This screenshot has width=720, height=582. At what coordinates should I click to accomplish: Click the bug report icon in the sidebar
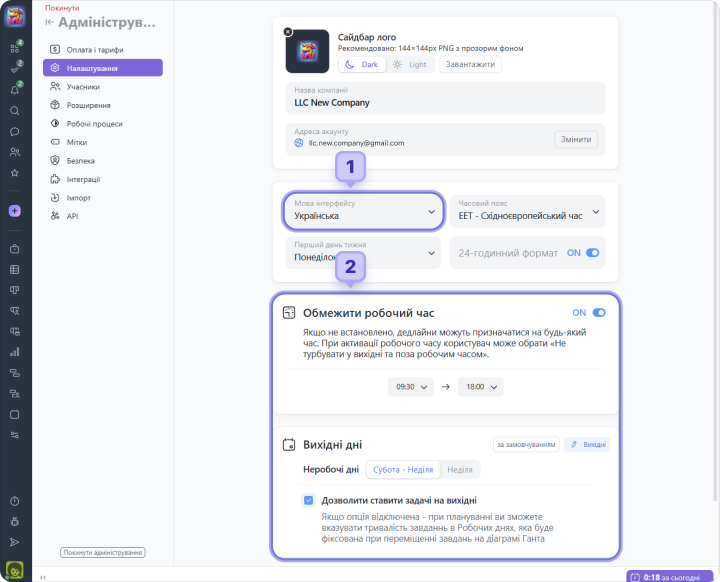(x=15, y=521)
